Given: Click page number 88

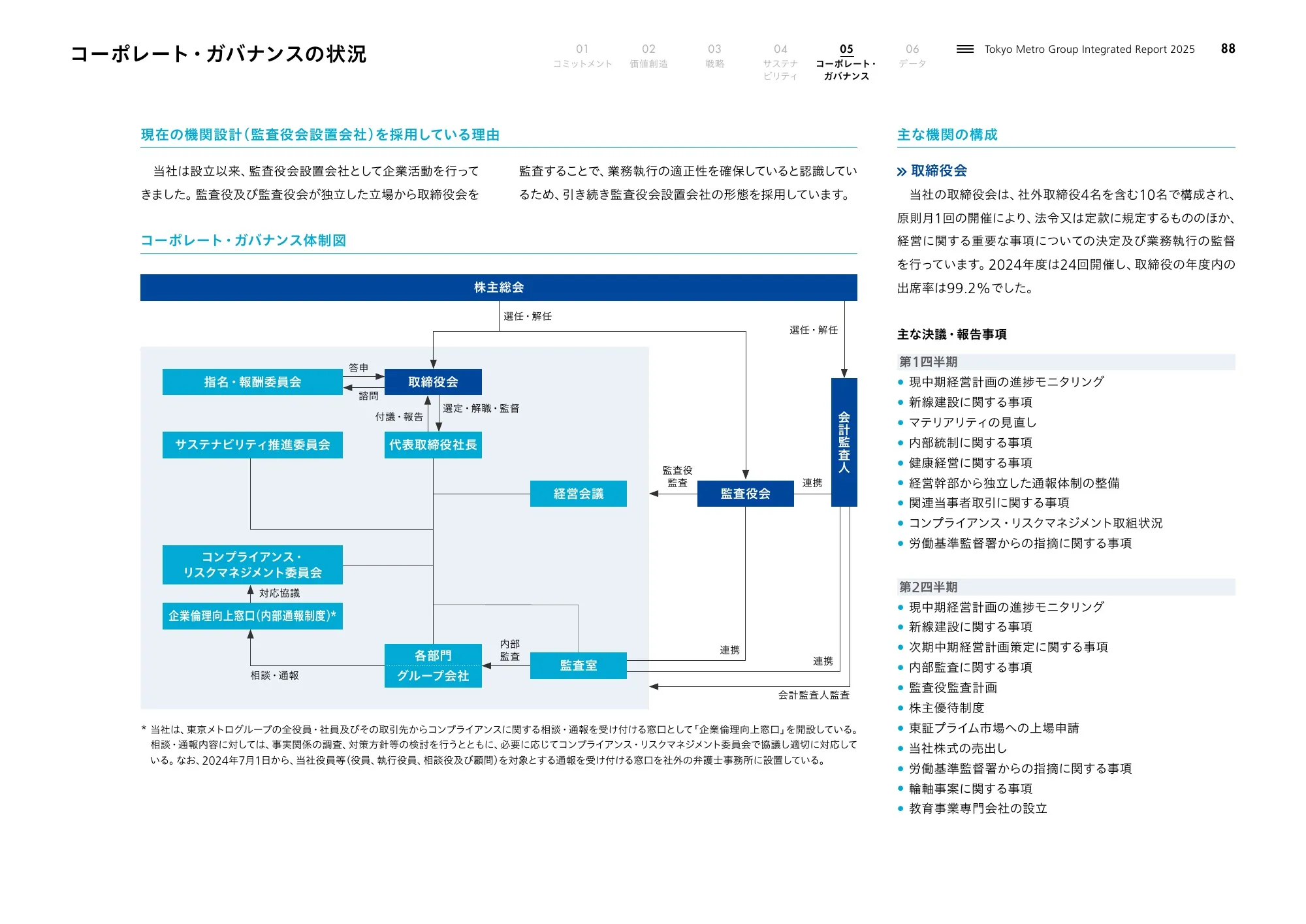Looking at the screenshot, I should [x=1228, y=48].
